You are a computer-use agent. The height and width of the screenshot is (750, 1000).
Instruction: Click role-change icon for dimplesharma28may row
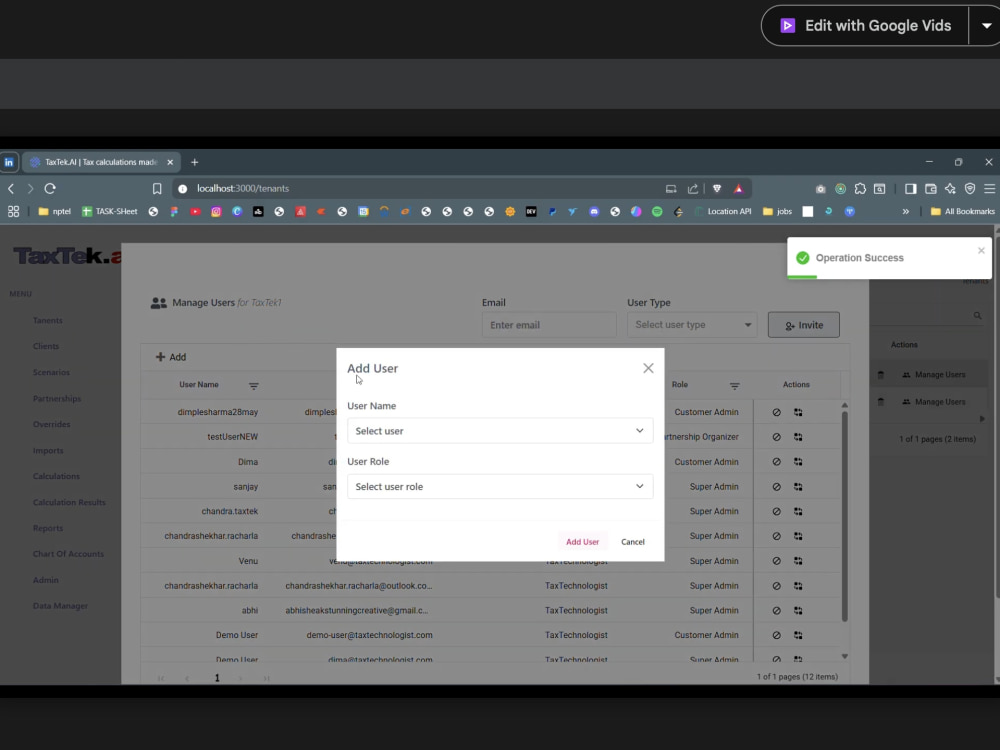pyautogui.click(x=798, y=412)
